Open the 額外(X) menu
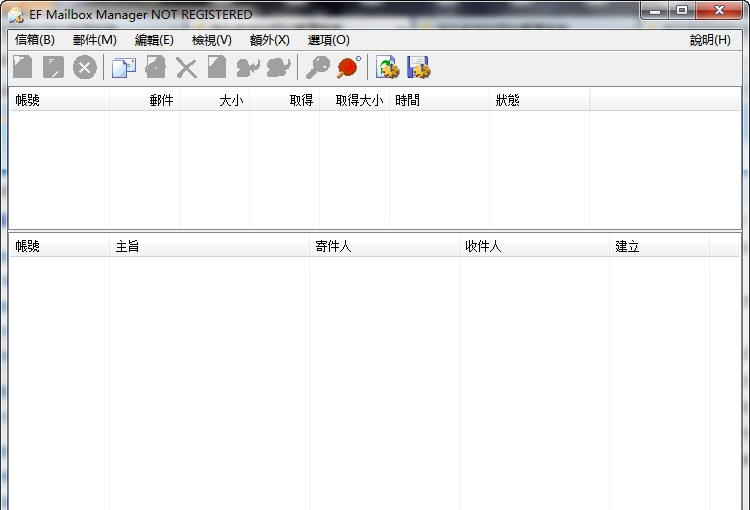This screenshot has height=510, width=750. 270,40
